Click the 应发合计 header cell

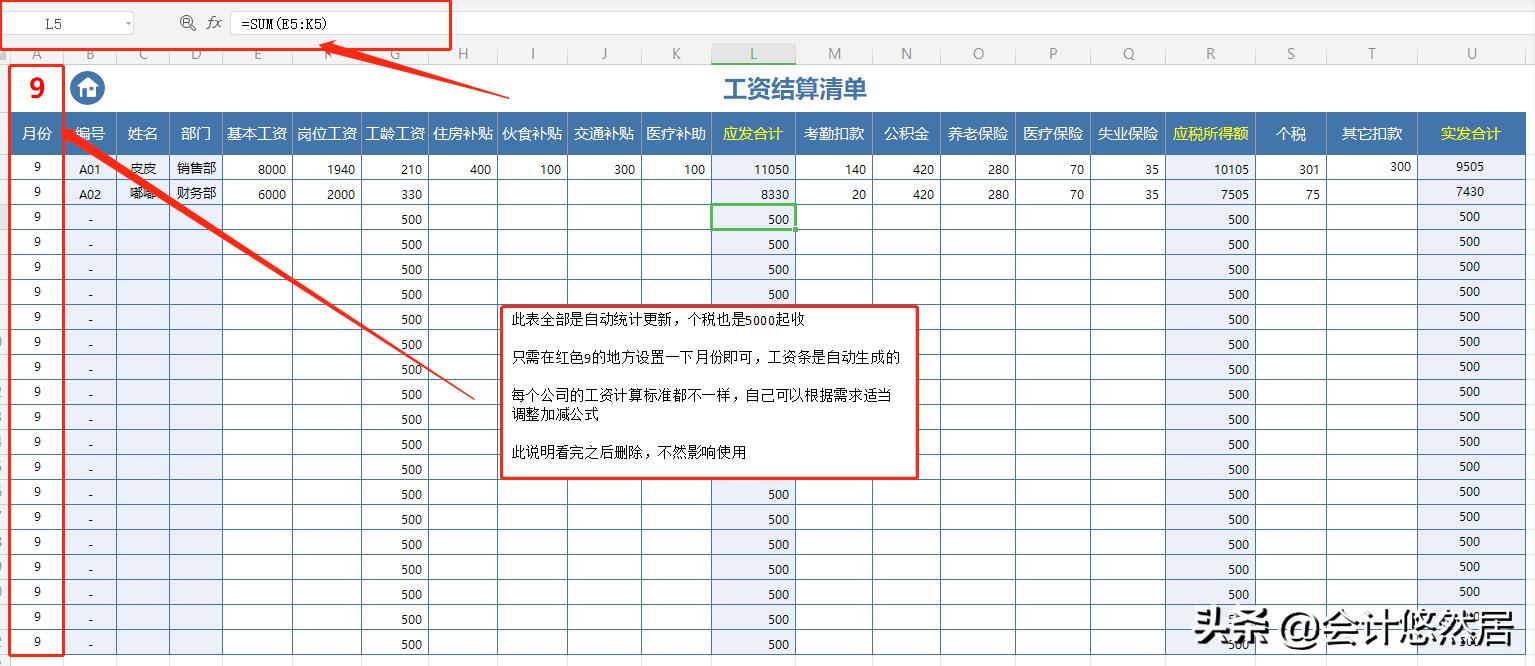752,132
